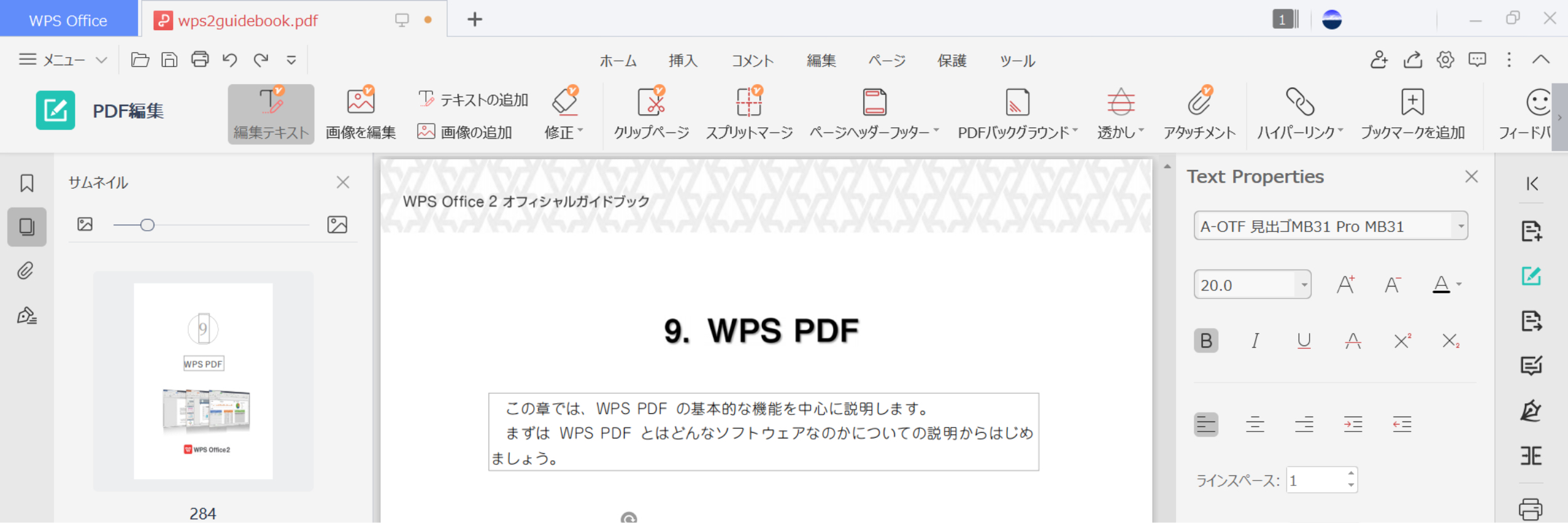
Task: Toggle superscript formatting
Action: tap(1402, 341)
